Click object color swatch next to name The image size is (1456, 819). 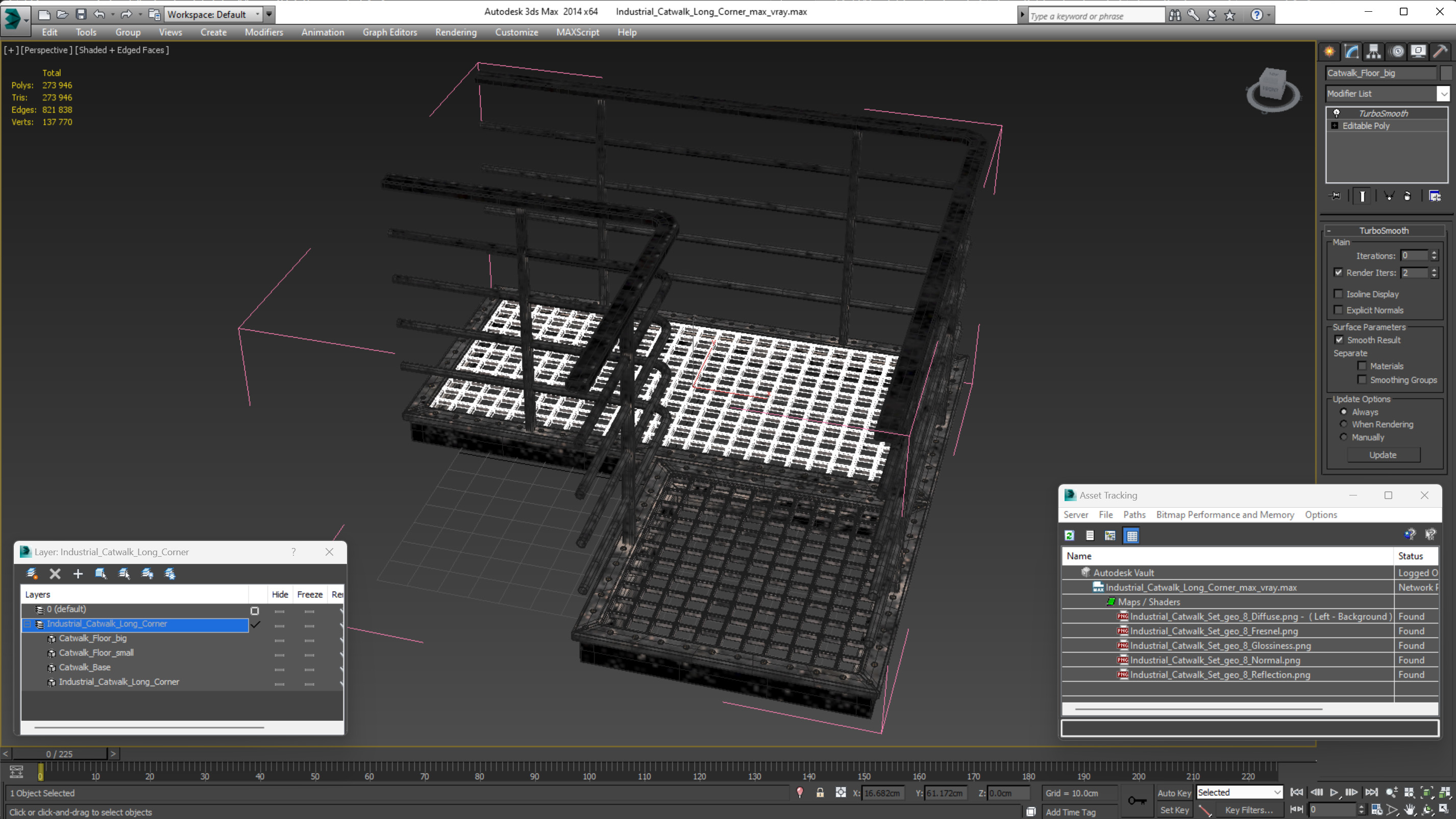coord(1446,73)
